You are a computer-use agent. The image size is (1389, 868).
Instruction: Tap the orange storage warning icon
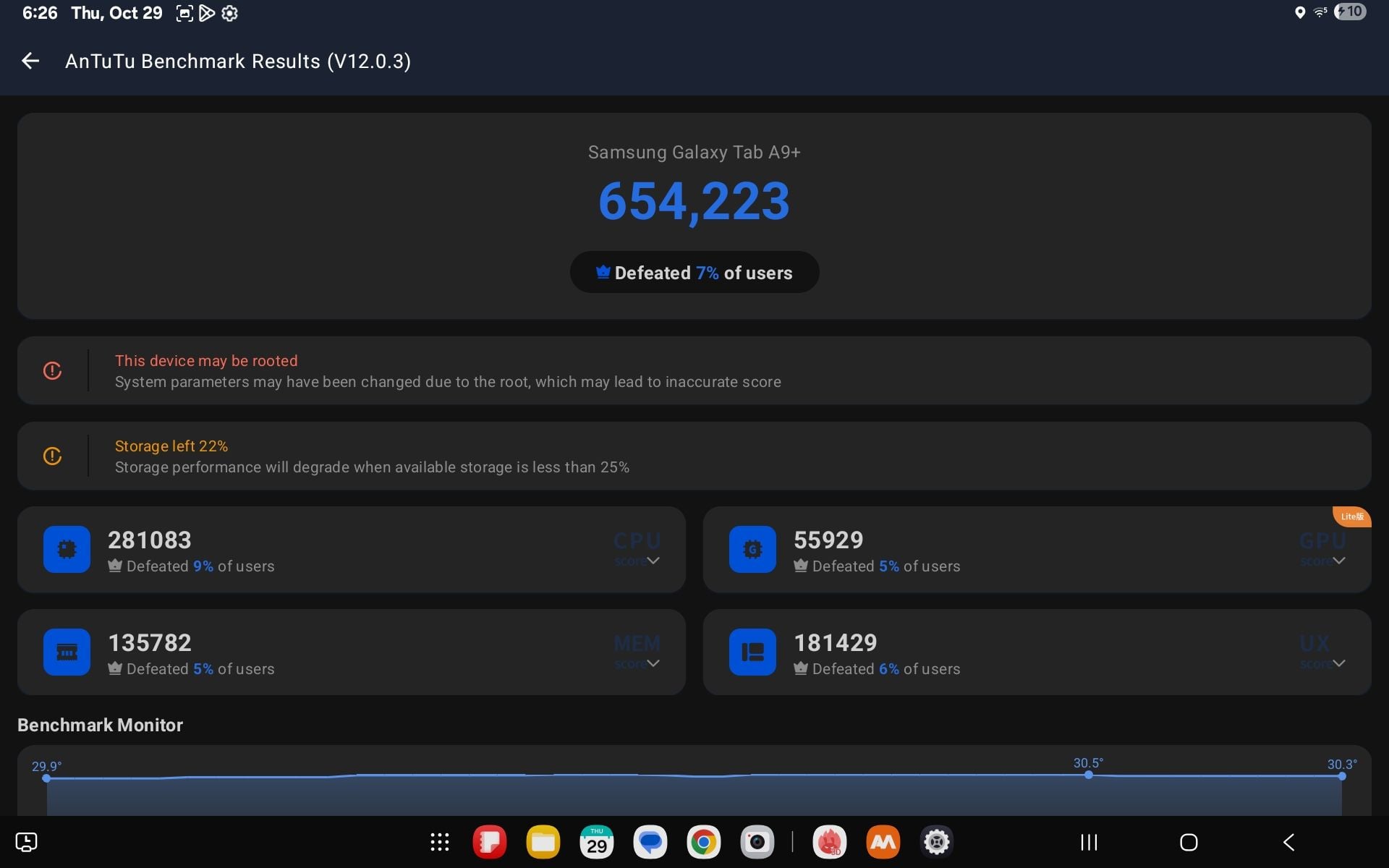click(52, 456)
